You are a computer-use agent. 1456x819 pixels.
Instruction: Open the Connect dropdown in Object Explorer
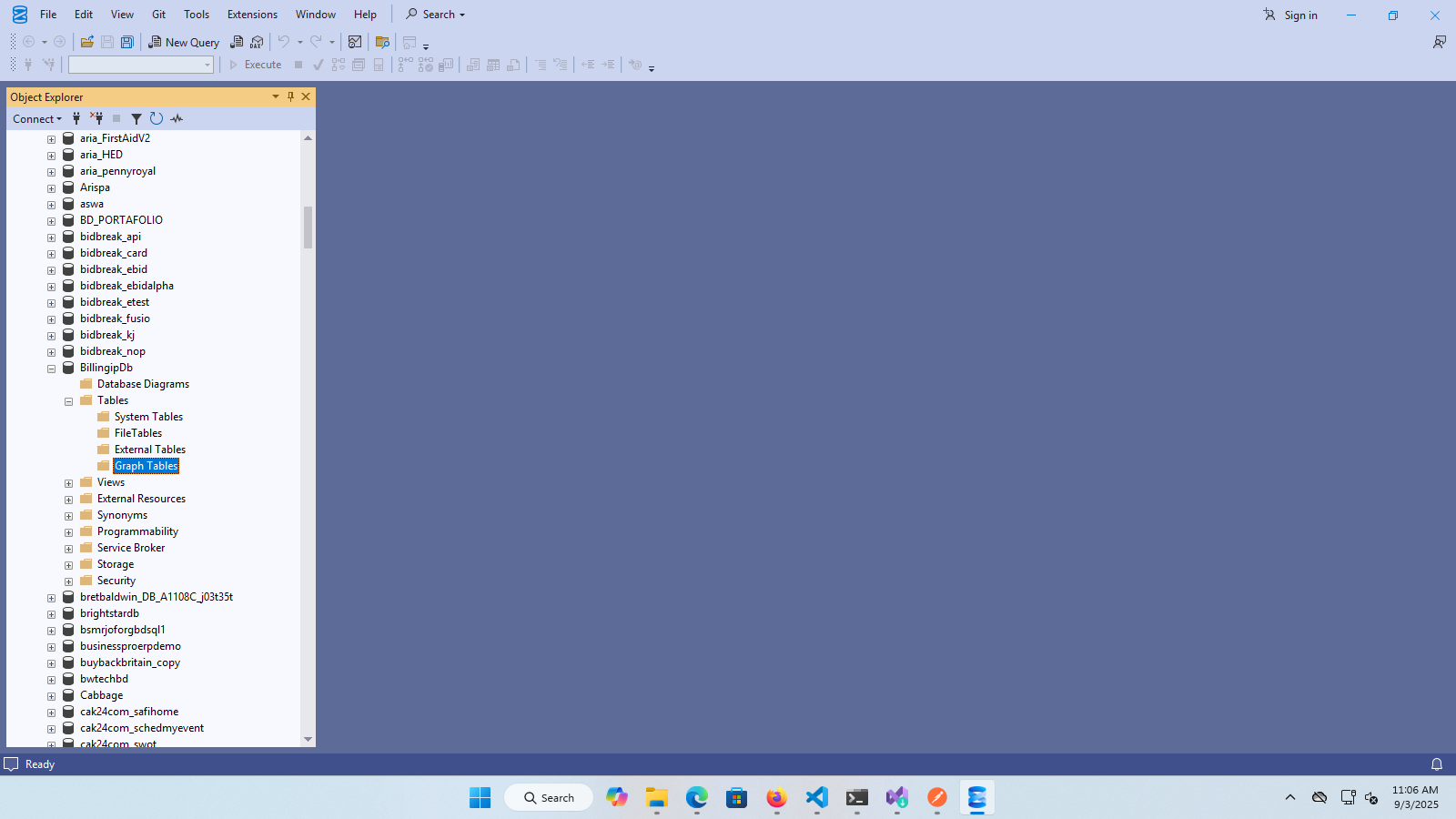(x=37, y=119)
